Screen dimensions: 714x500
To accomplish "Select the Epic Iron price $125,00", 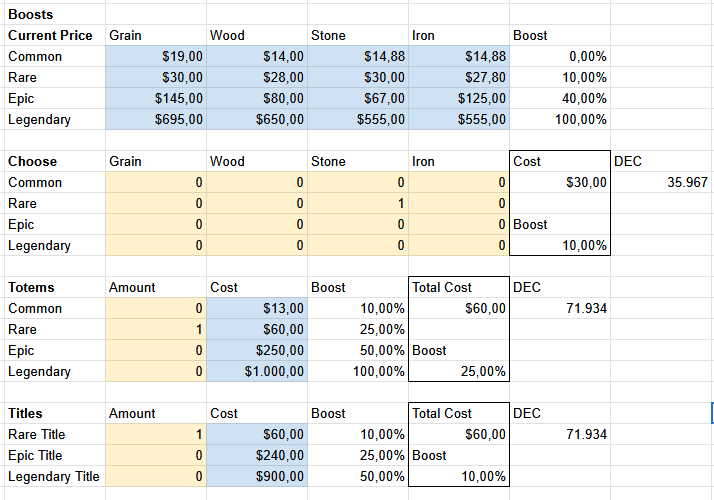I will pos(458,99).
